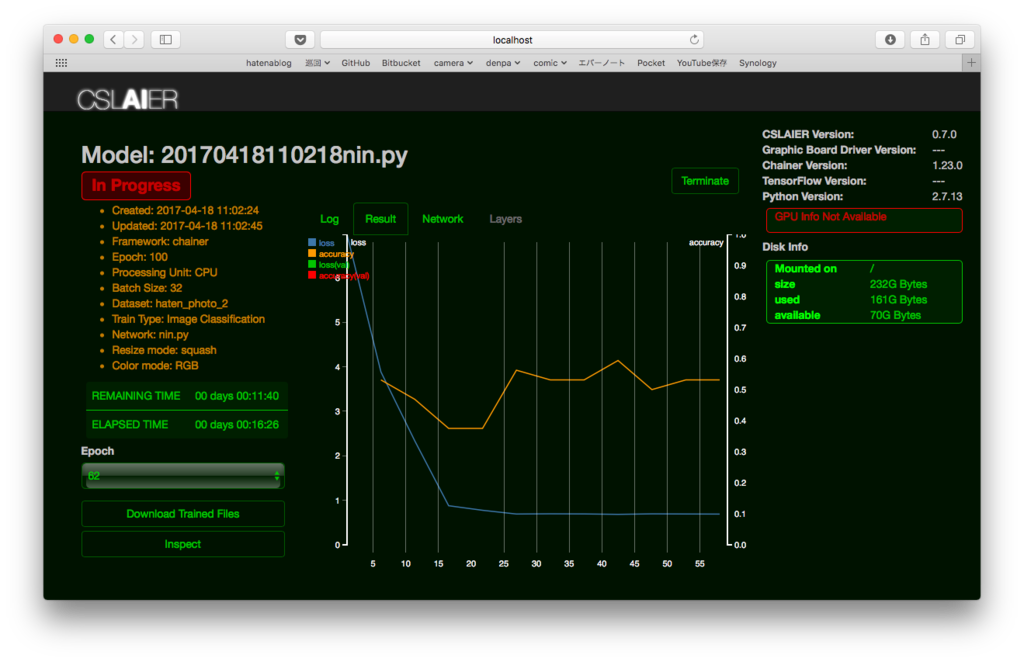This screenshot has width=1024, height=662.
Task: Click the Chainer Version 1.23.0 value
Action: (x=947, y=165)
